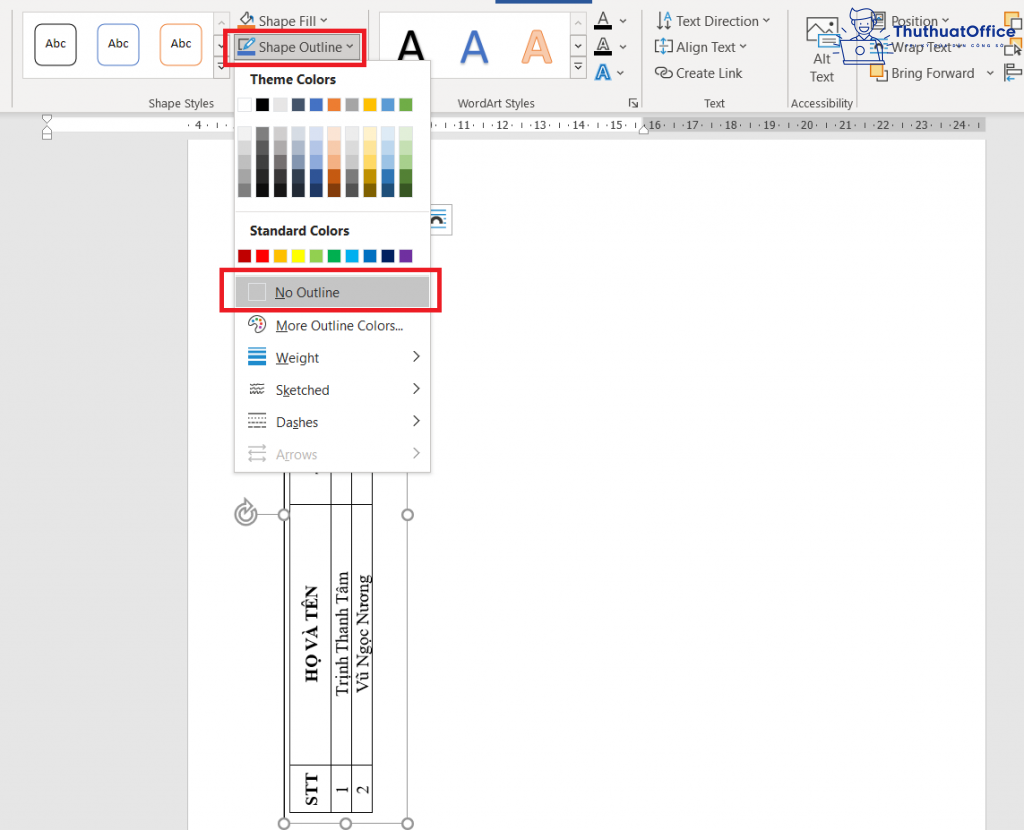Click the Text Effects glowing A icon
The height and width of the screenshot is (830, 1024).
(603, 72)
